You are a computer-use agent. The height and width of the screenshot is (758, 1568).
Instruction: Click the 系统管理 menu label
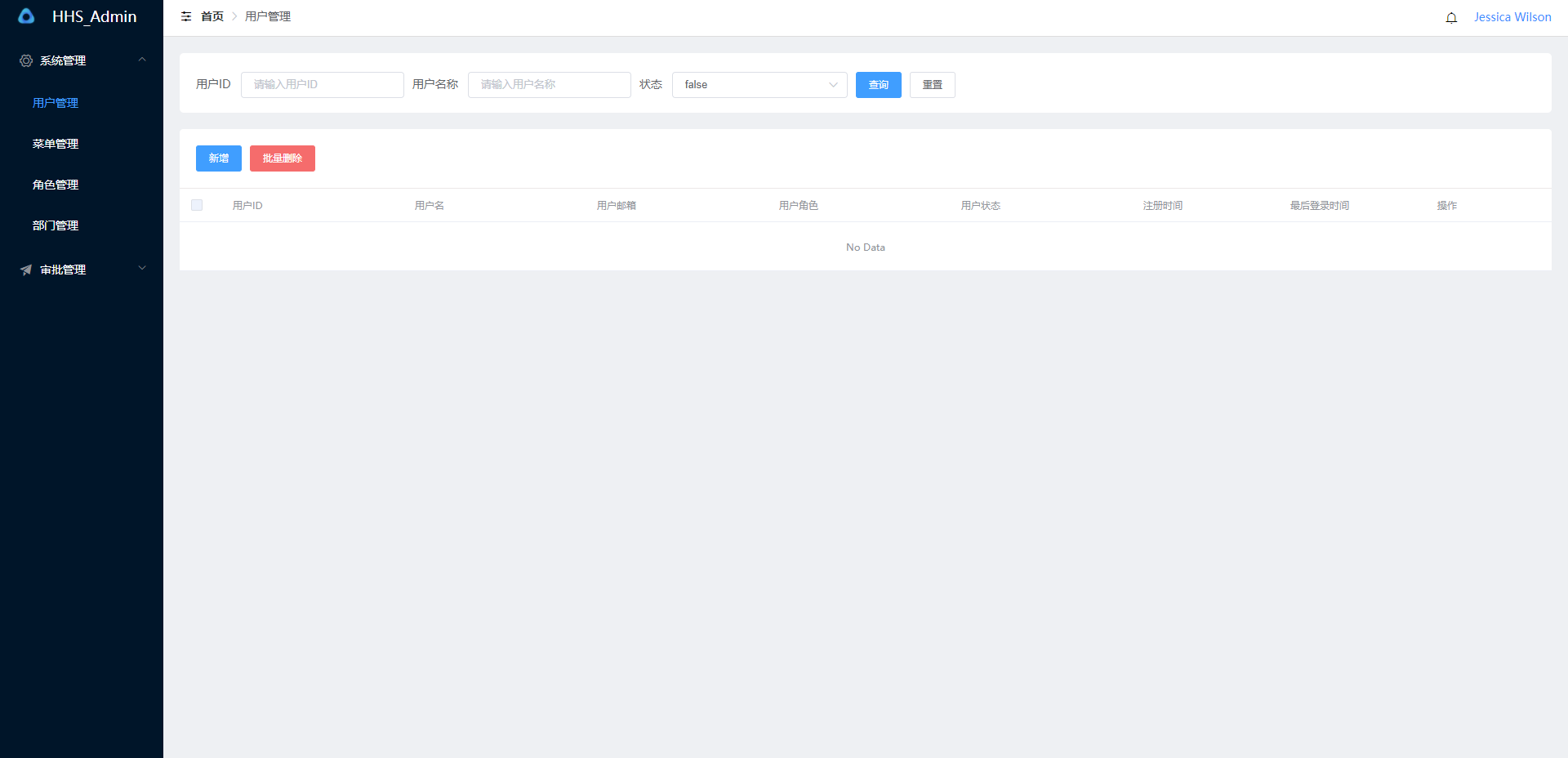click(x=63, y=60)
